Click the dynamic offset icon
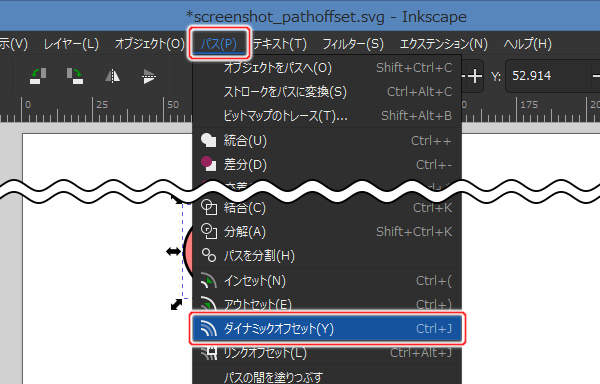Screen dimensions: 600x384 [x=209, y=329]
